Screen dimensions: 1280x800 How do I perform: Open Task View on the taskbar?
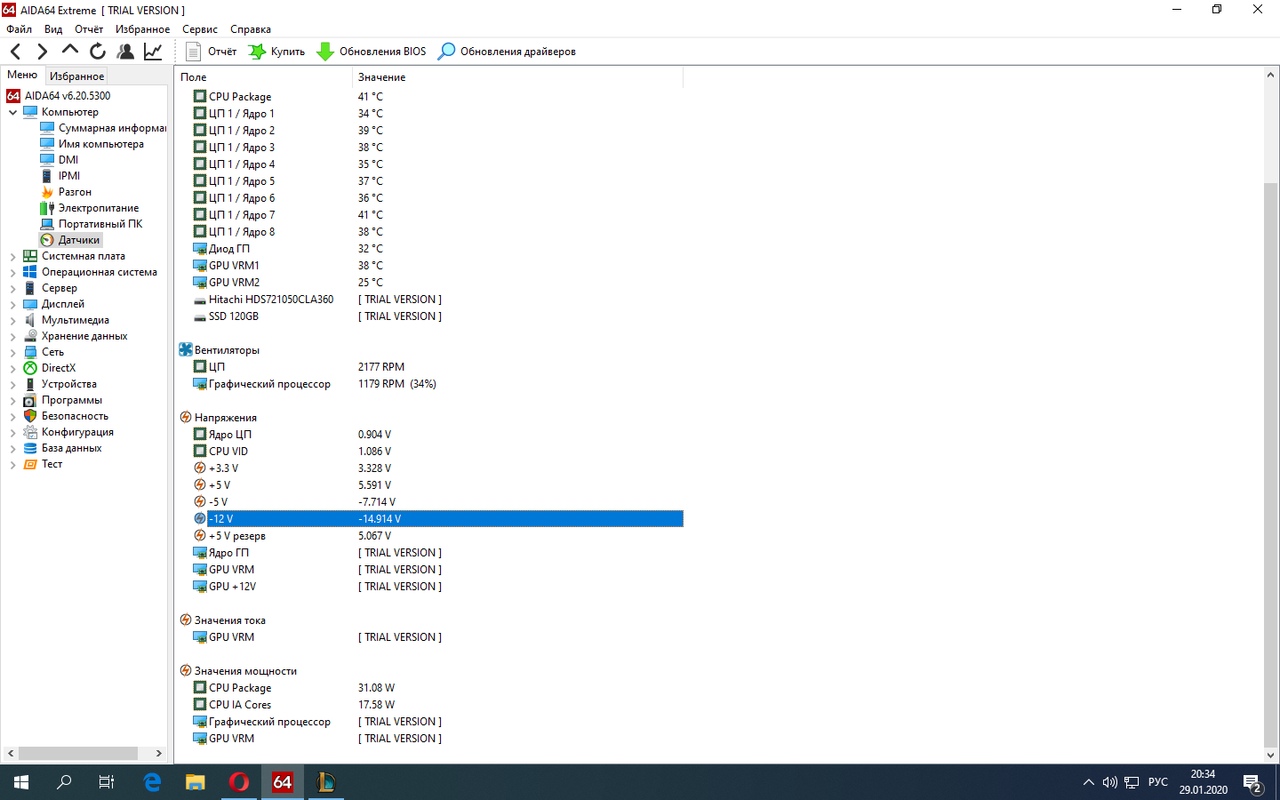107,782
